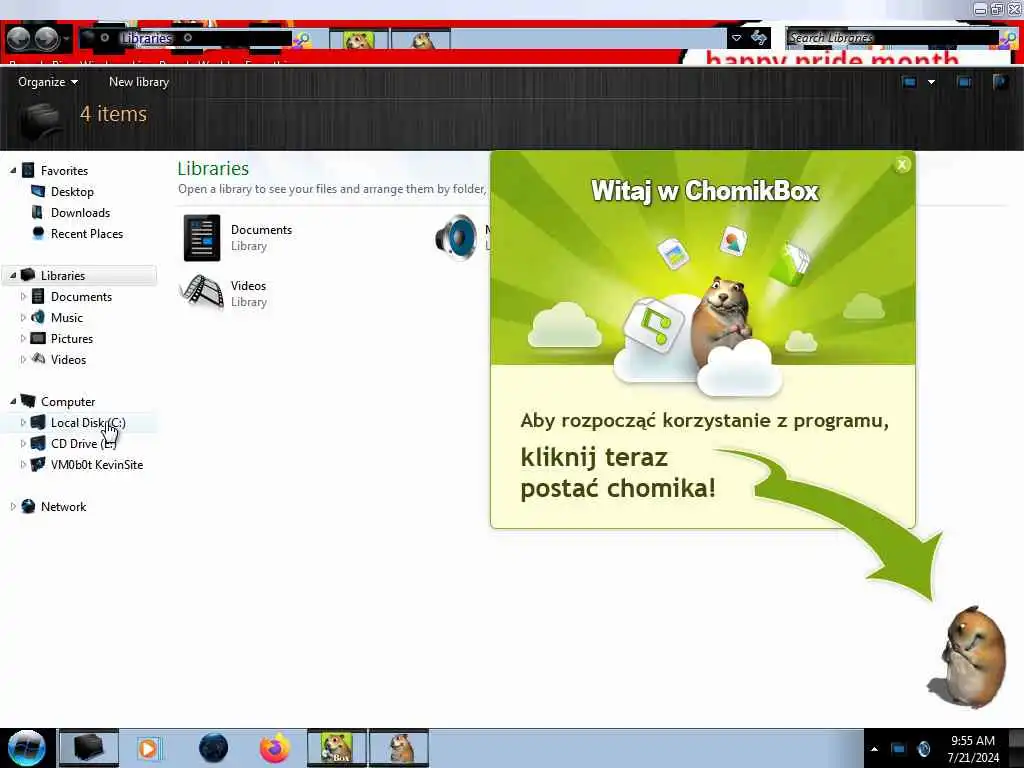Open the view options dropdown arrow
Viewport: 1024px width, 768px height.
tap(931, 82)
